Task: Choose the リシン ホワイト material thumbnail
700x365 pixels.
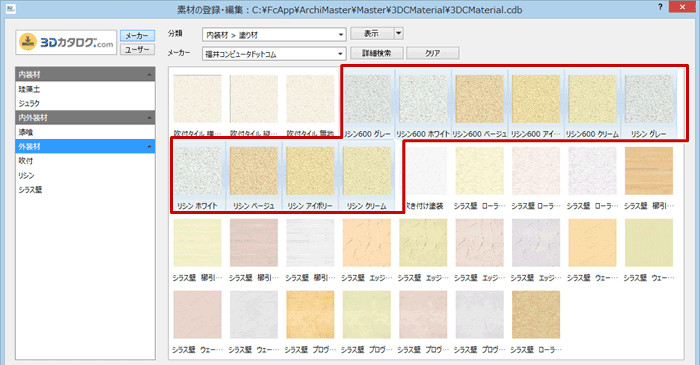Action: (197, 171)
